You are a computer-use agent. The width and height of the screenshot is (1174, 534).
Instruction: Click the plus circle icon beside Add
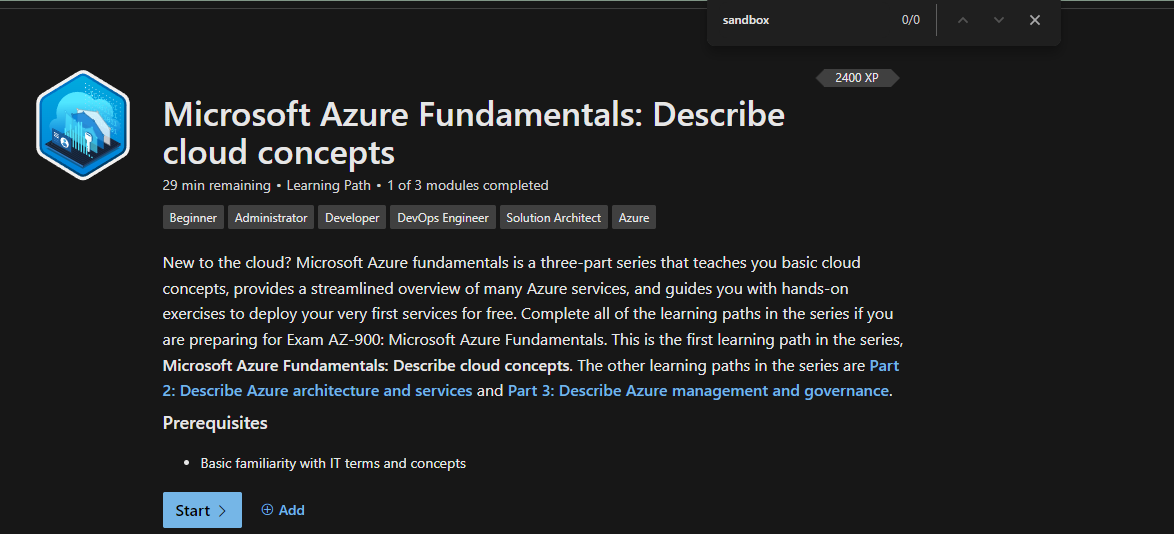(267, 510)
